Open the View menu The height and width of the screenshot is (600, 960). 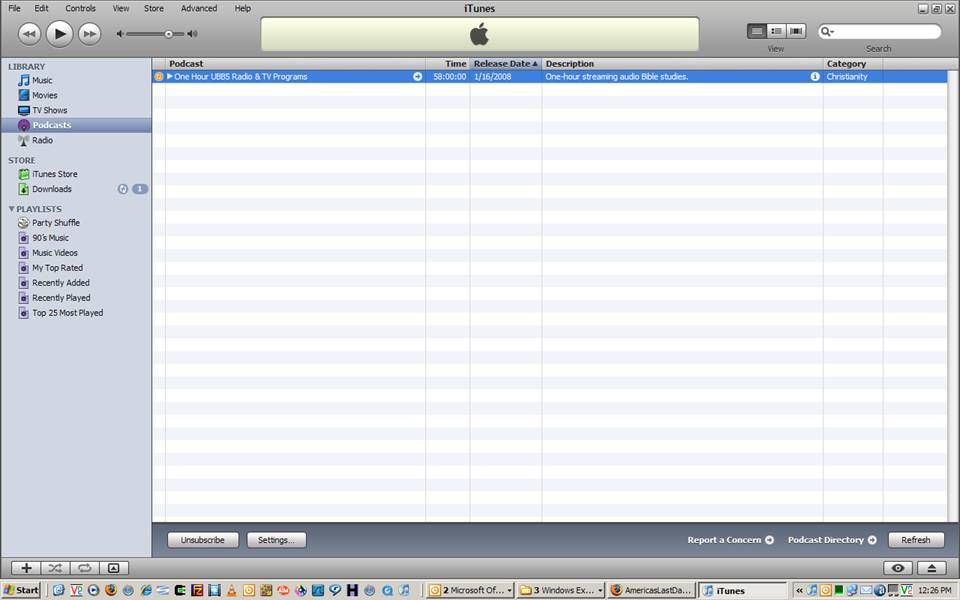click(x=121, y=9)
